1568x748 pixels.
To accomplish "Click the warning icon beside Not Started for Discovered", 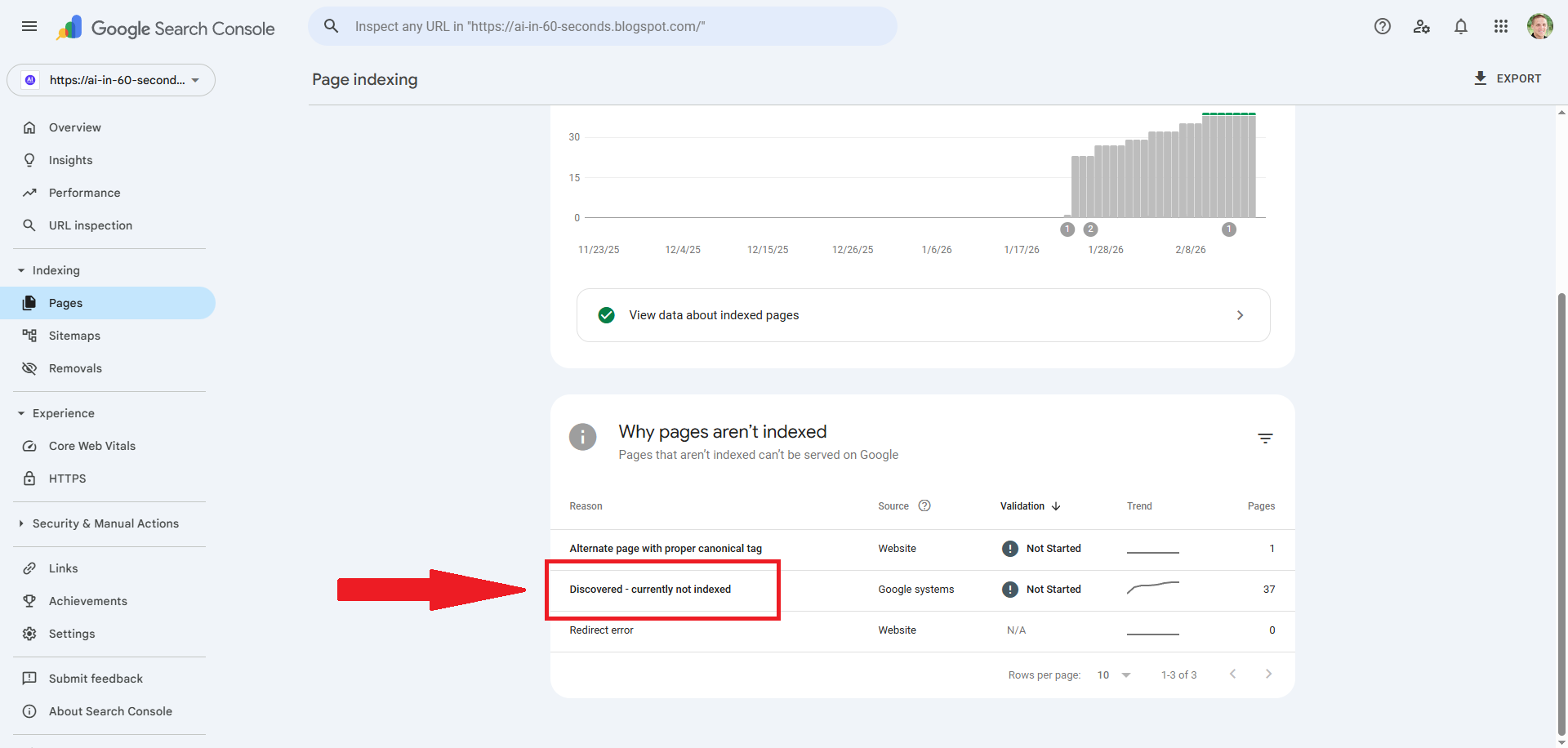I will pos(1010,589).
